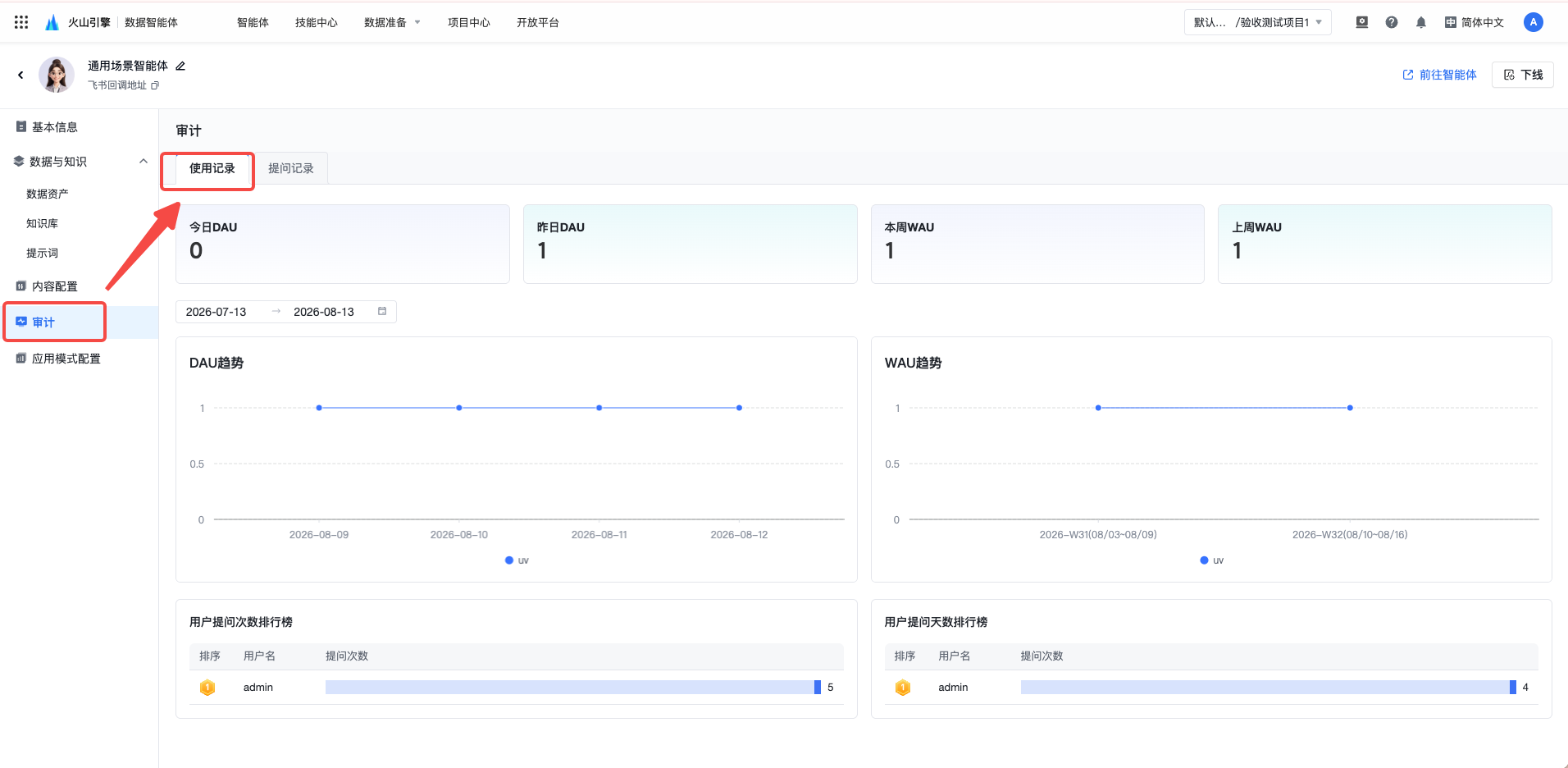Image resolution: width=1568 pixels, height=768 pixels.
Task: Click the WAU data point for 2026-W31
Action: click(1098, 408)
